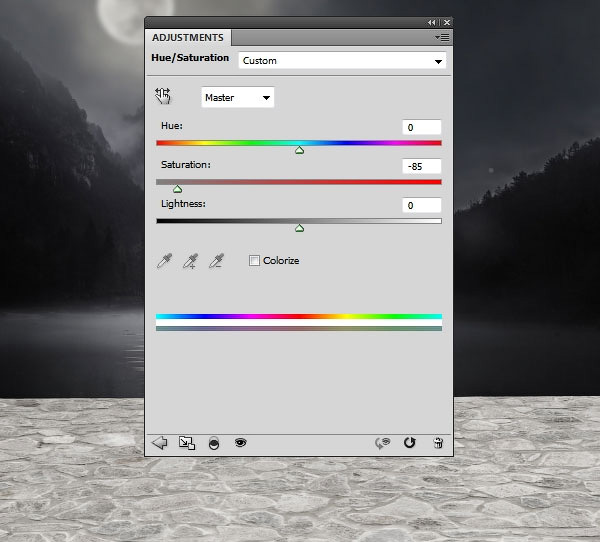This screenshot has height=542, width=600.
Task: Click the Saturation slider handle
Action: (x=178, y=189)
